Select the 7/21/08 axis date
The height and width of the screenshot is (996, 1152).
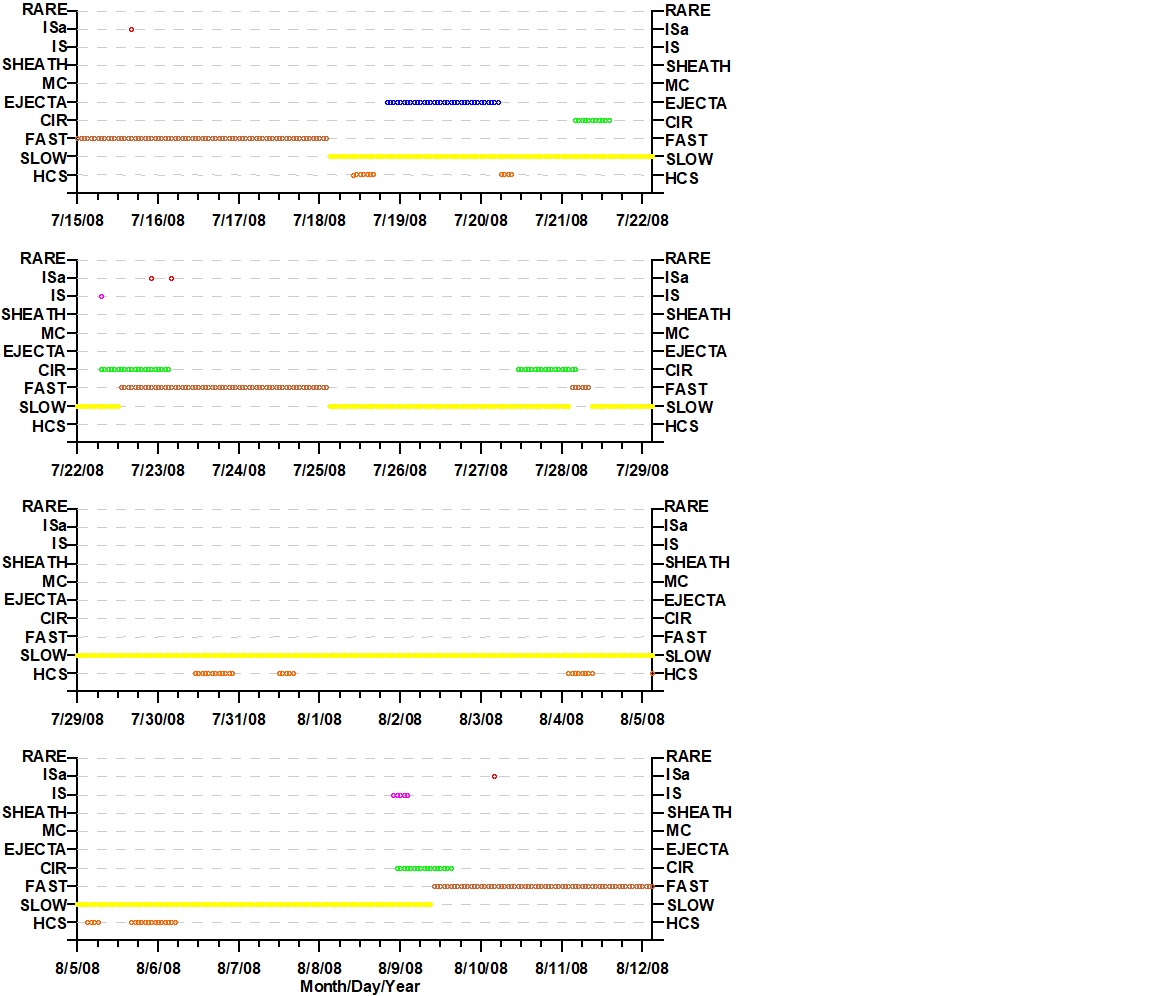coord(561,220)
